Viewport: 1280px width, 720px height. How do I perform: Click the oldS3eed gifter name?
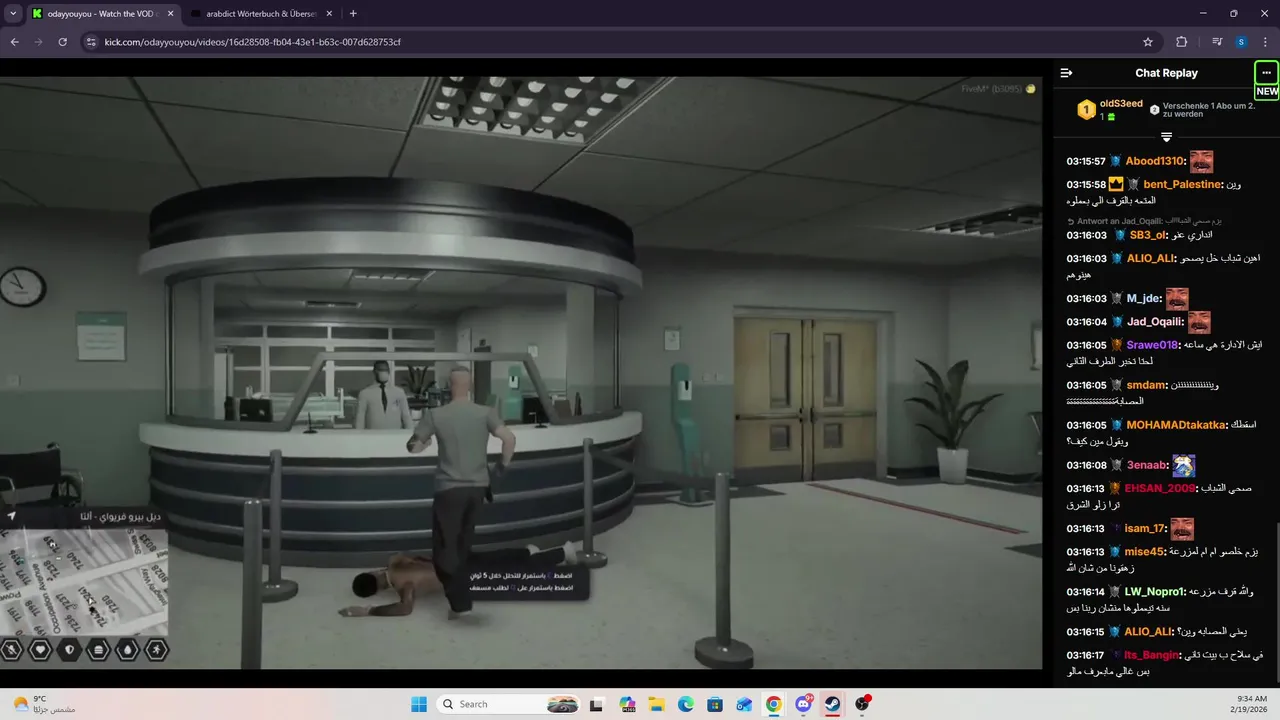[1121, 104]
